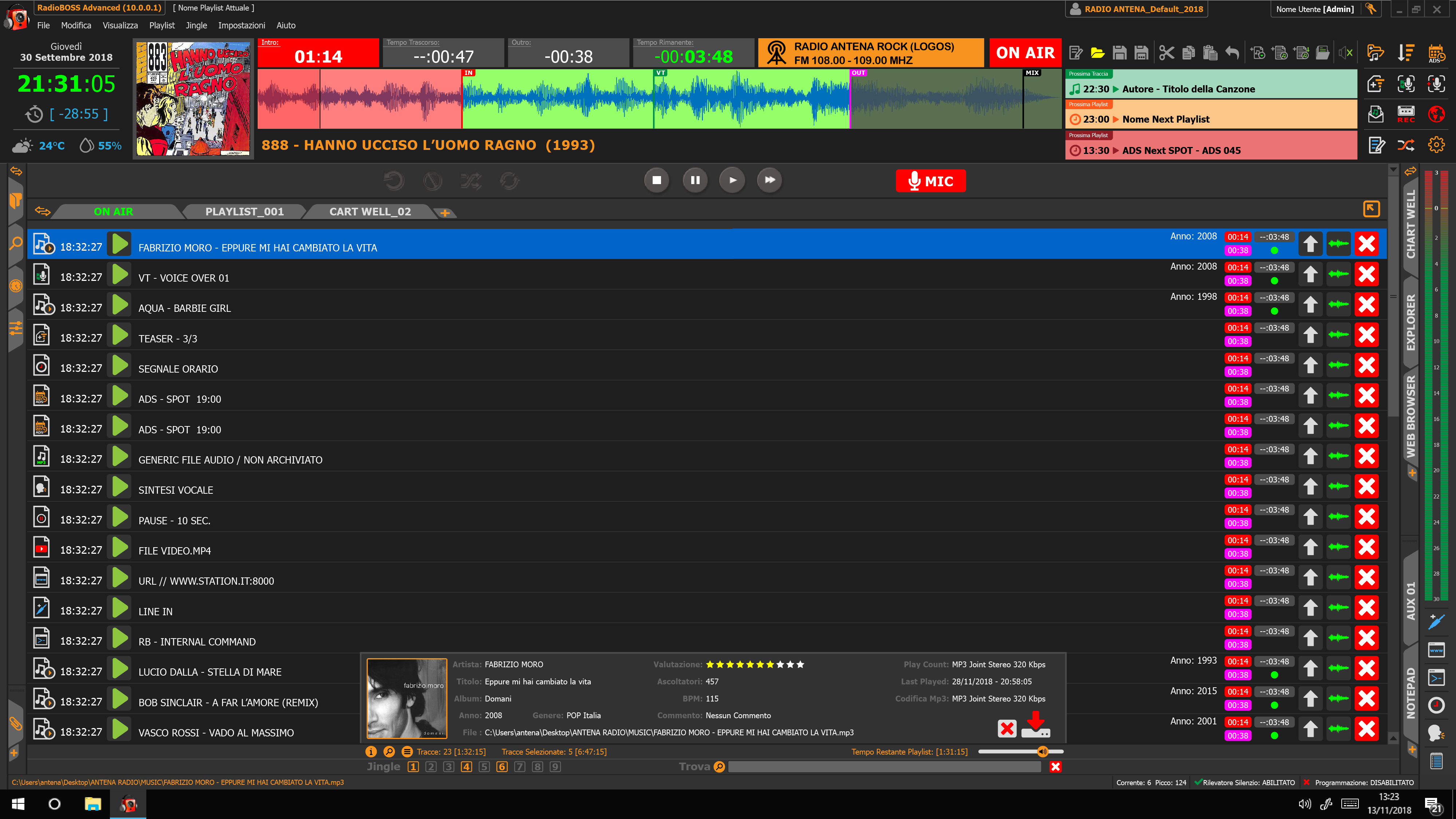1456x819 pixels.
Task: Open the orange music library folder icon
Action: (x=1375, y=53)
